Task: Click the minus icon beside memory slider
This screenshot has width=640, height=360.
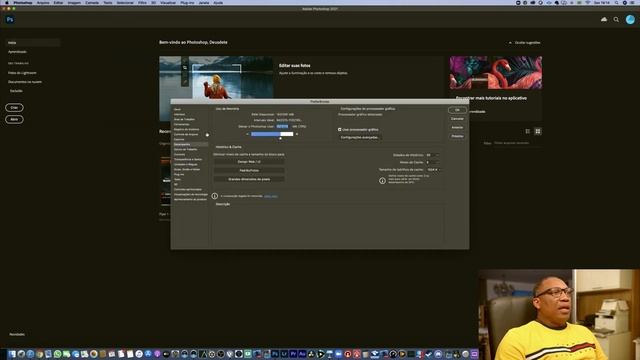Action: tap(247, 134)
